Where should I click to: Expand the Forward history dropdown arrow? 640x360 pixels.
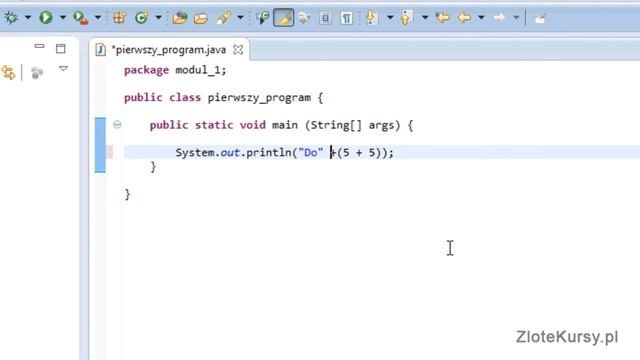pos(516,18)
